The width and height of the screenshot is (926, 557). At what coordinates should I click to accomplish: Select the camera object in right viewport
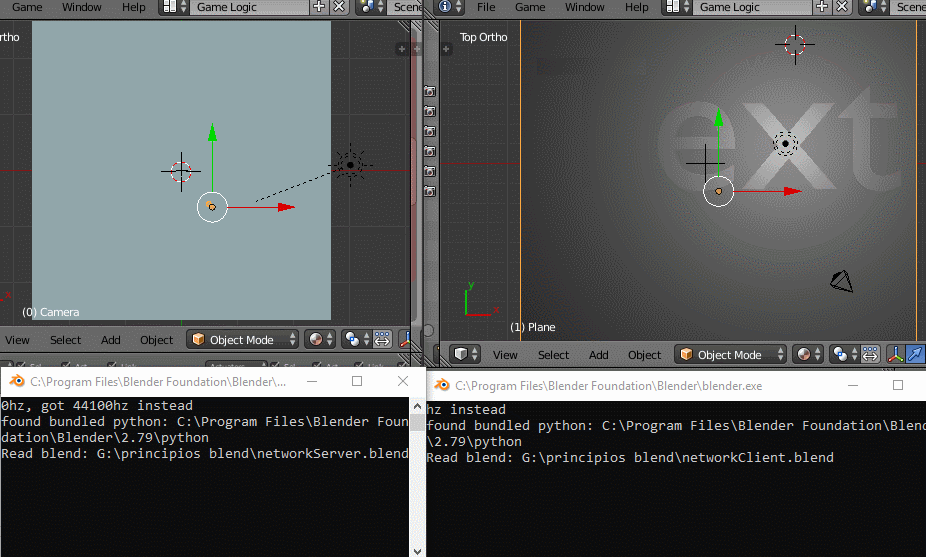coord(842,281)
